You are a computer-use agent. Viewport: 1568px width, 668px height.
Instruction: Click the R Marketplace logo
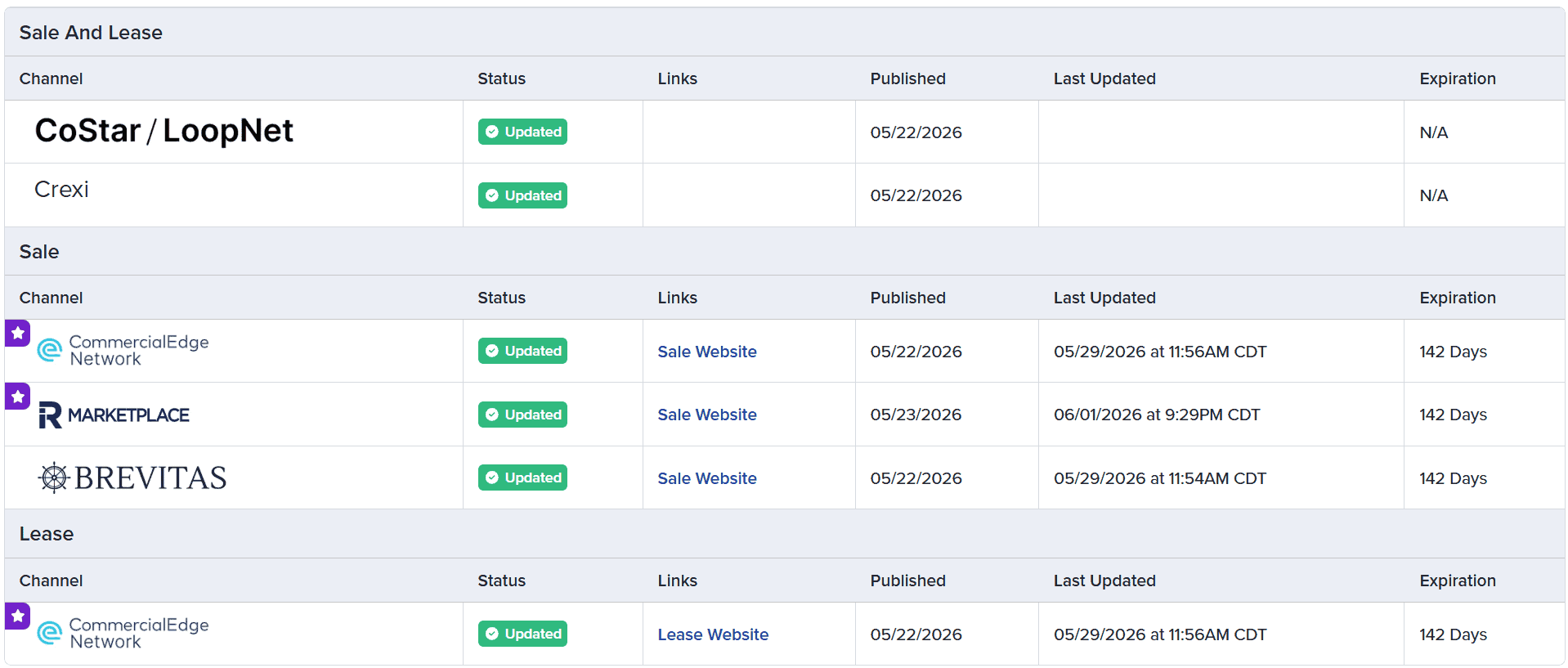tap(114, 415)
